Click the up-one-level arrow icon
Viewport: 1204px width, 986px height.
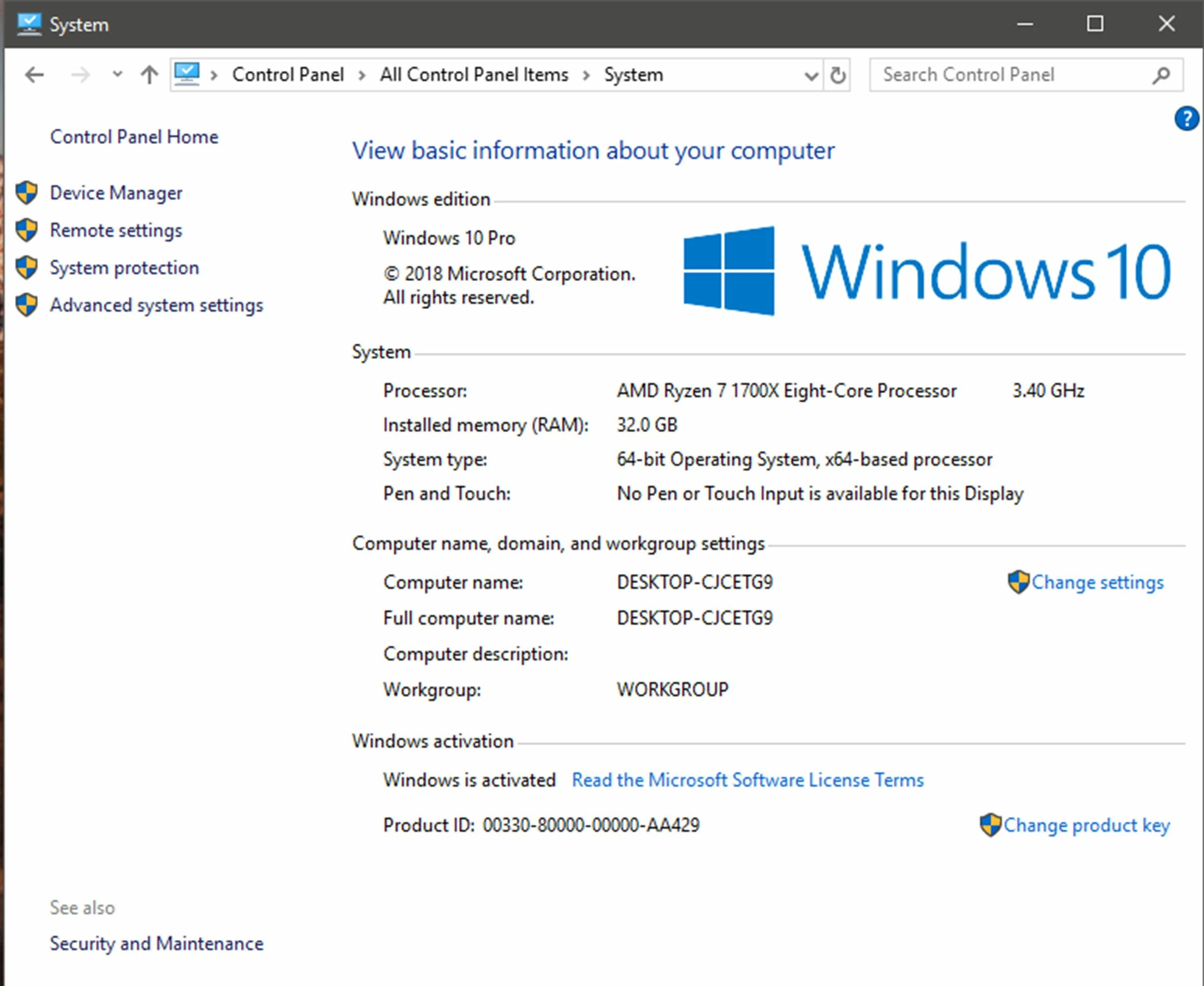coord(150,74)
